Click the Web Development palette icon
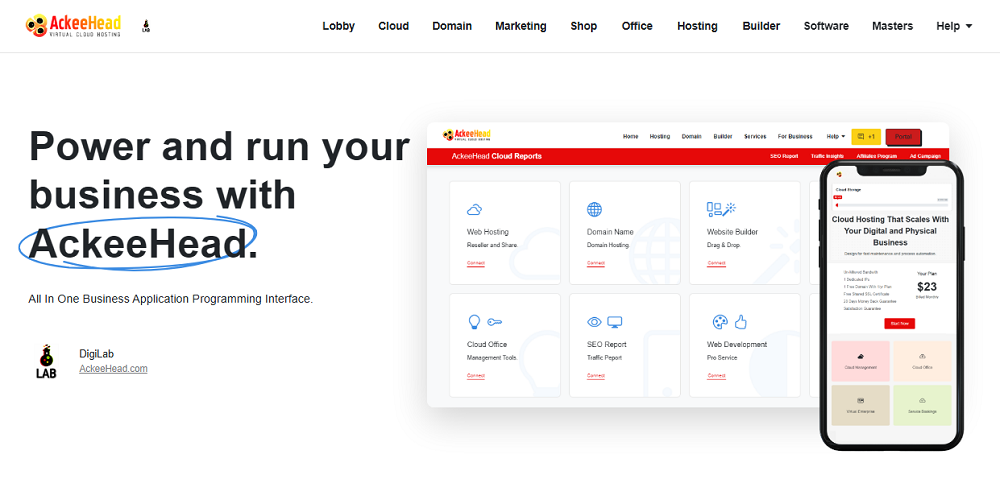 [x=719, y=322]
